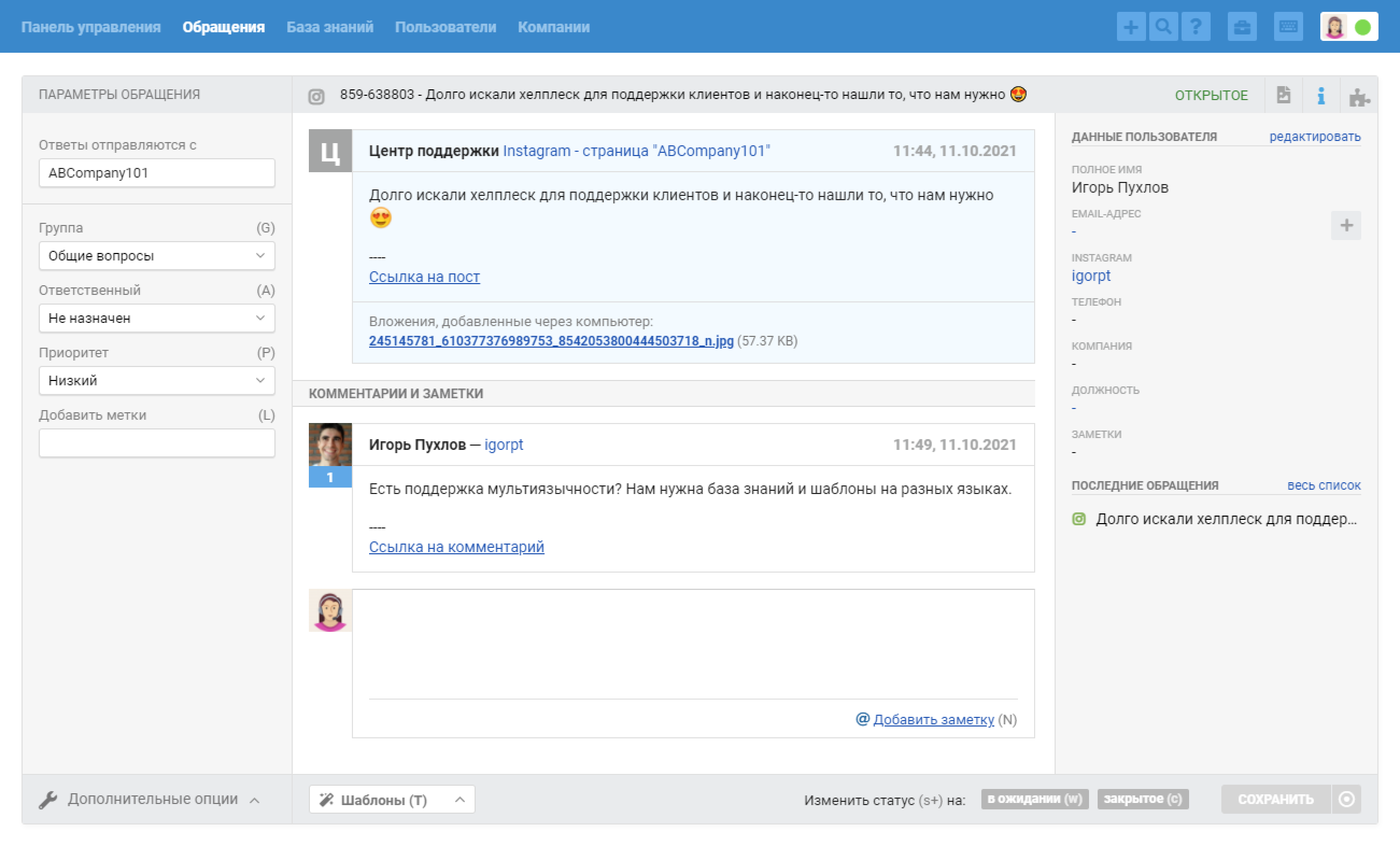Click the document export icon in ticket header
Screen dimensions: 1400x846
pos(1284,94)
